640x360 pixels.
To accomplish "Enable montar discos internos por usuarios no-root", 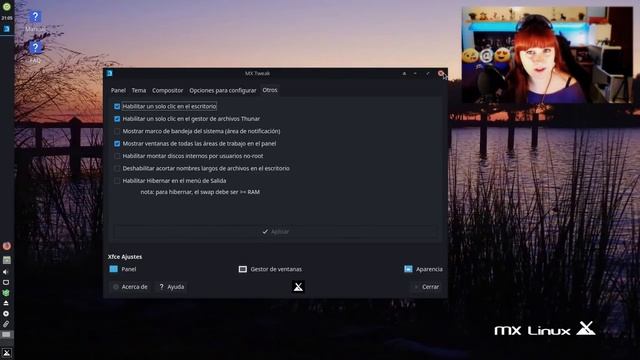I will tap(117, 156).
